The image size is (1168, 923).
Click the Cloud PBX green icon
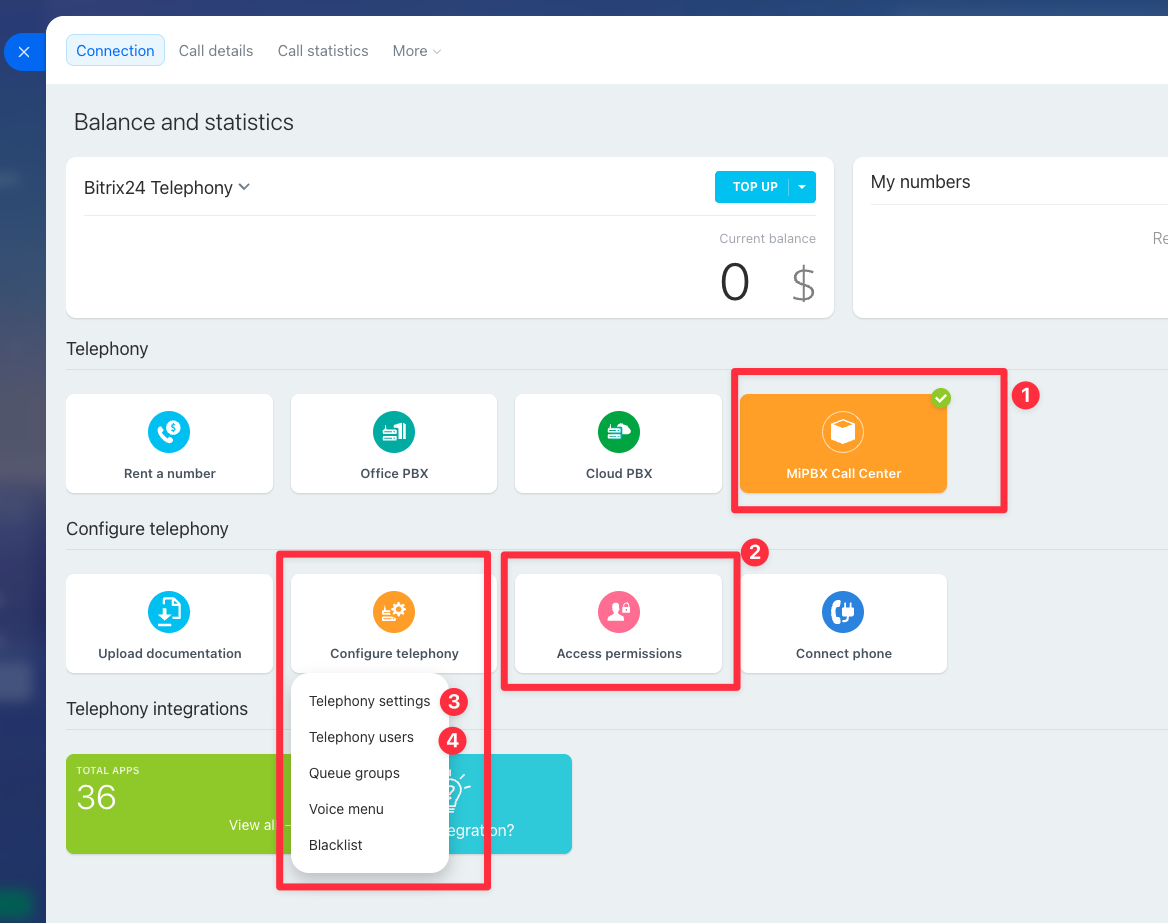coord(619,432)
